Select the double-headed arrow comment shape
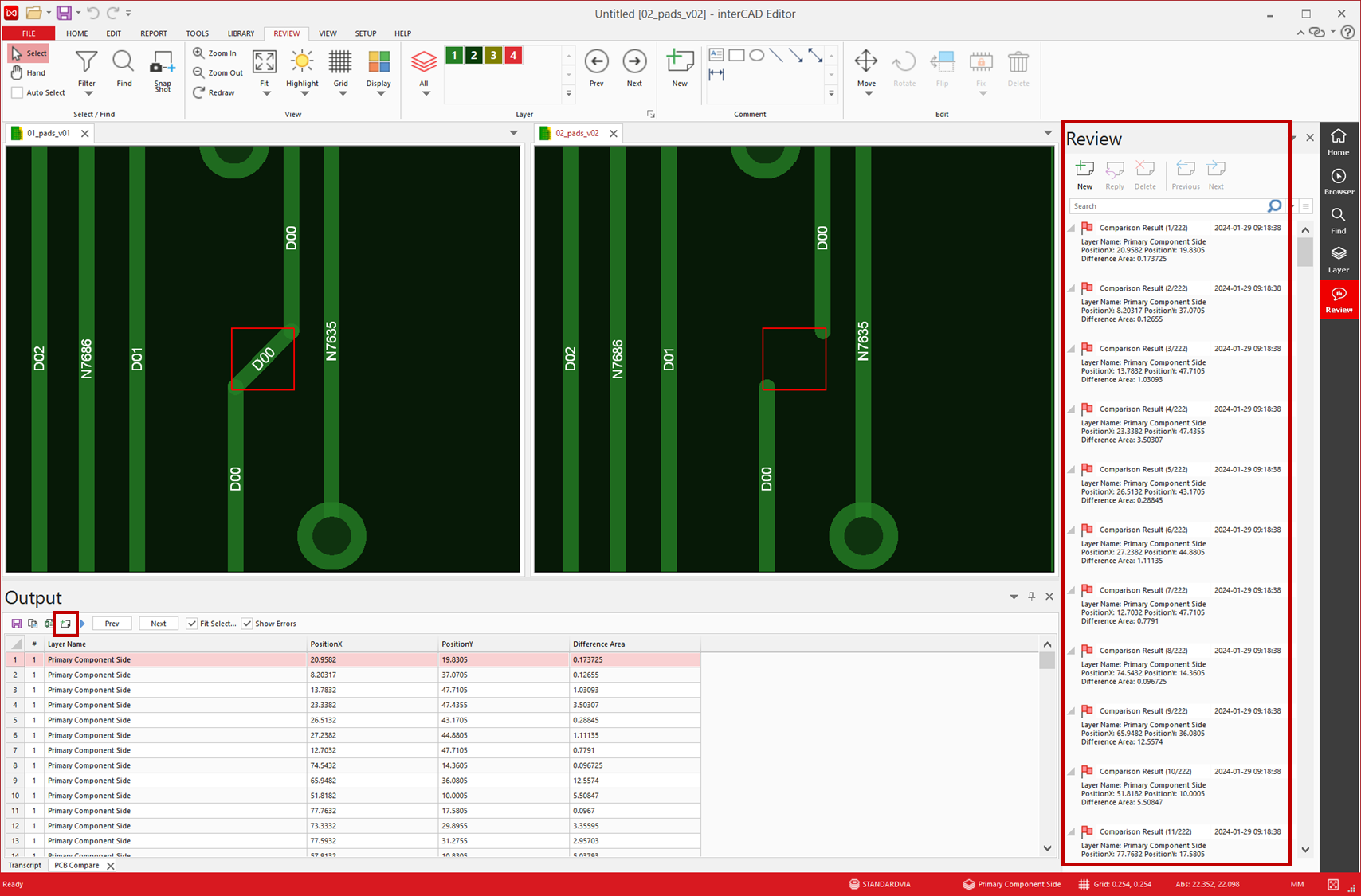Image resolution: width=1361 pixels, height=896 pixels. pos(815,55)
